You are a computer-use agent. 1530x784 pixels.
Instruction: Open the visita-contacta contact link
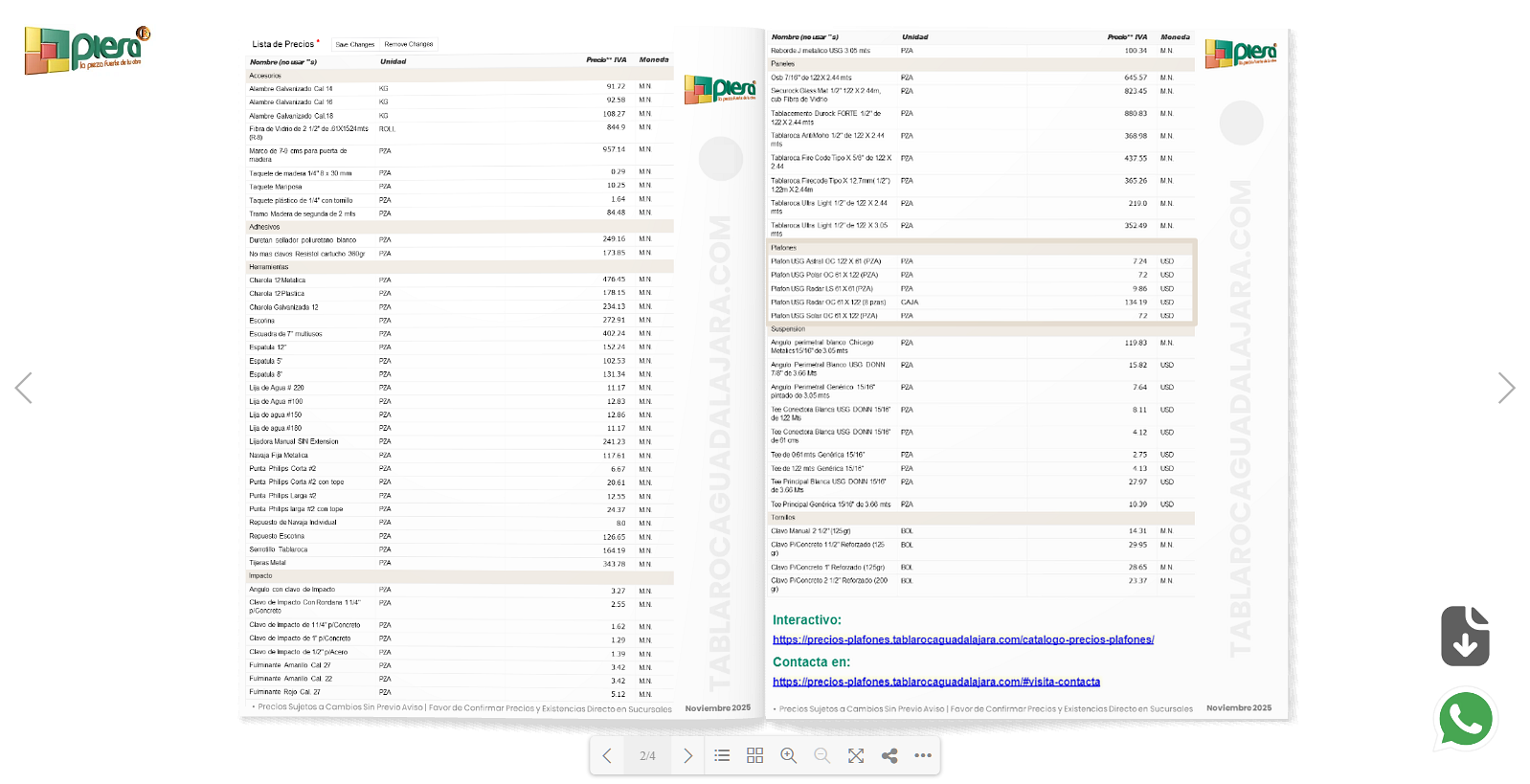coord(935,682)
